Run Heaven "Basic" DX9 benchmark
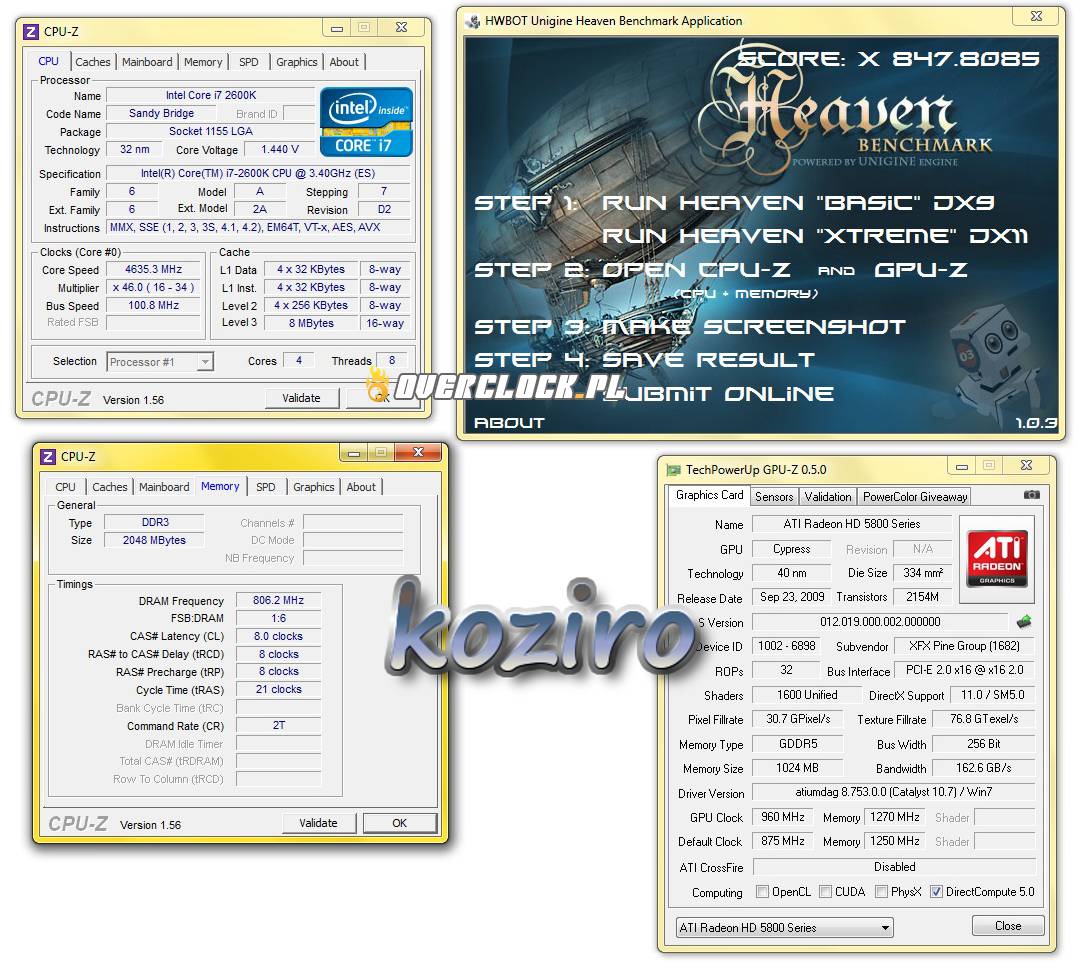 tap(798, 203)
